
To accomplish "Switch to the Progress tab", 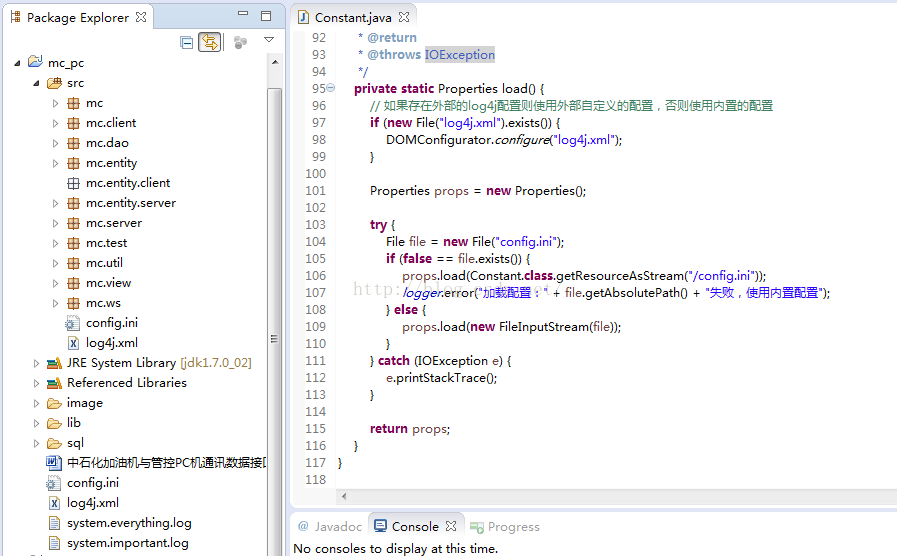I will coord(505,527).
